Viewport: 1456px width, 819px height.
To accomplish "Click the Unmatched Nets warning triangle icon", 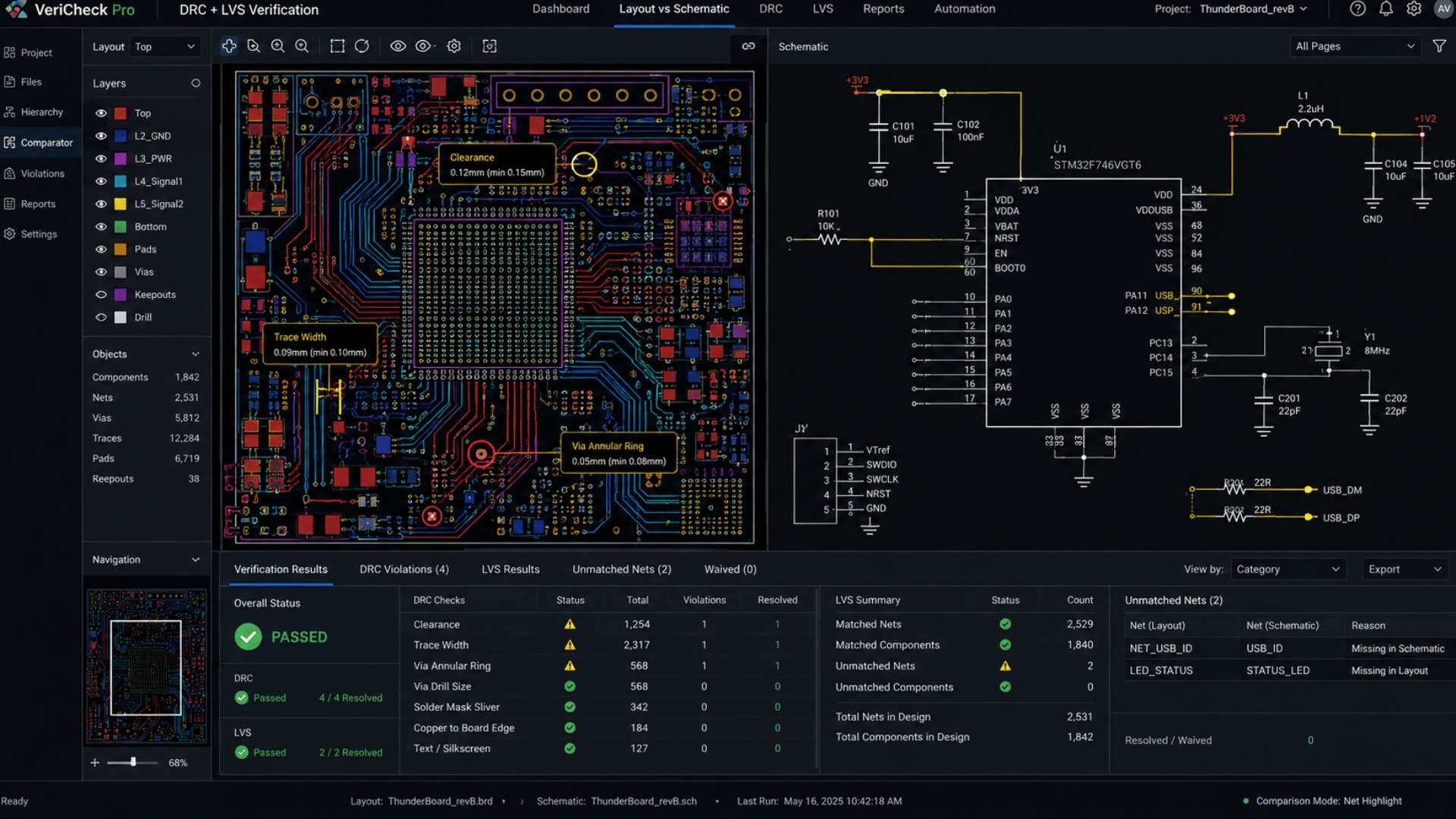I will point(1005,666).
